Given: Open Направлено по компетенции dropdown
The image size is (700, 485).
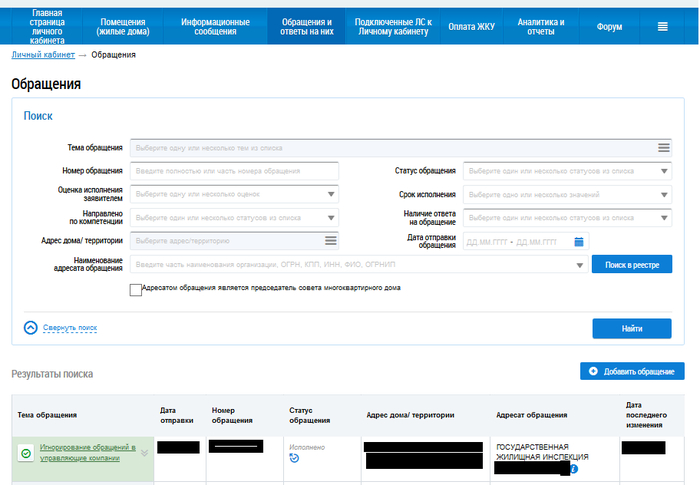Looking at the screenshot, I should [234, 218].
